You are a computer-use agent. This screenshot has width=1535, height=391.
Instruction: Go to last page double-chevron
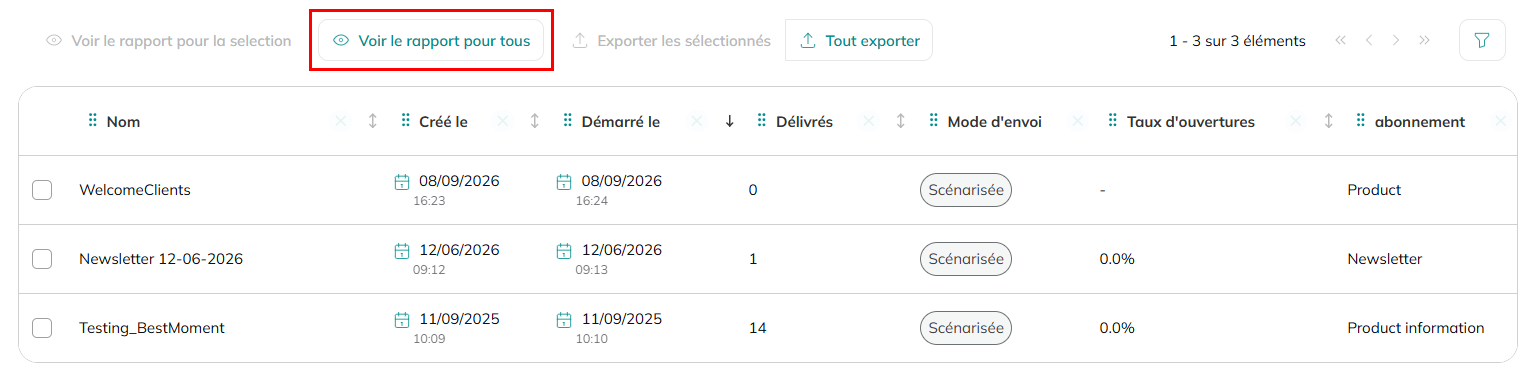tap(1424, 41)
